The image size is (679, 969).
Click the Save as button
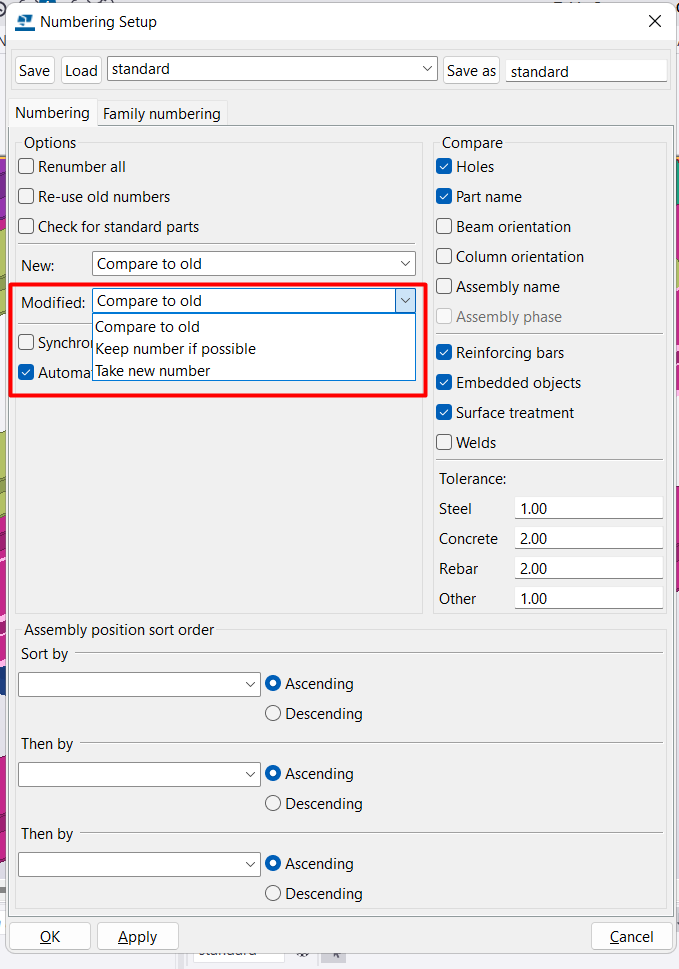pos(471,71)
